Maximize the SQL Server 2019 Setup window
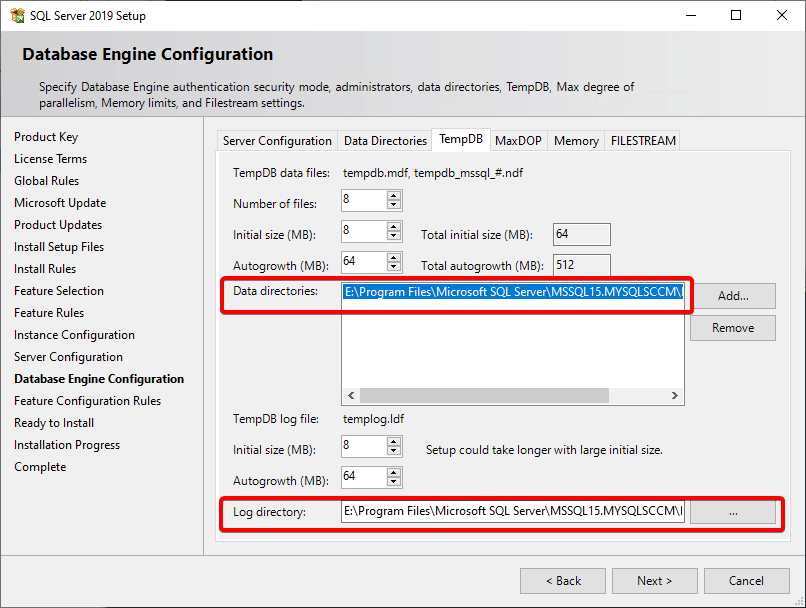Viewport: 806px width, 608px height. click(736, 15)
